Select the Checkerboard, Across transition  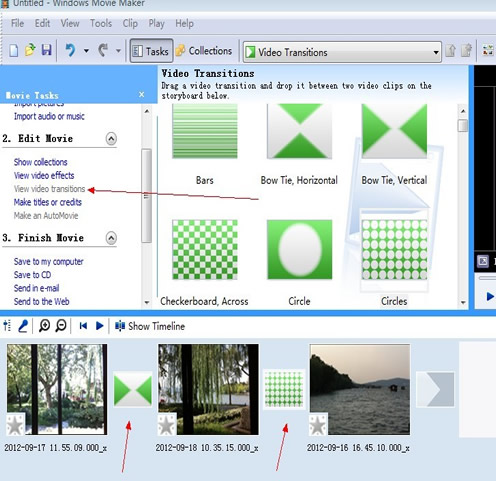(205, 249)
